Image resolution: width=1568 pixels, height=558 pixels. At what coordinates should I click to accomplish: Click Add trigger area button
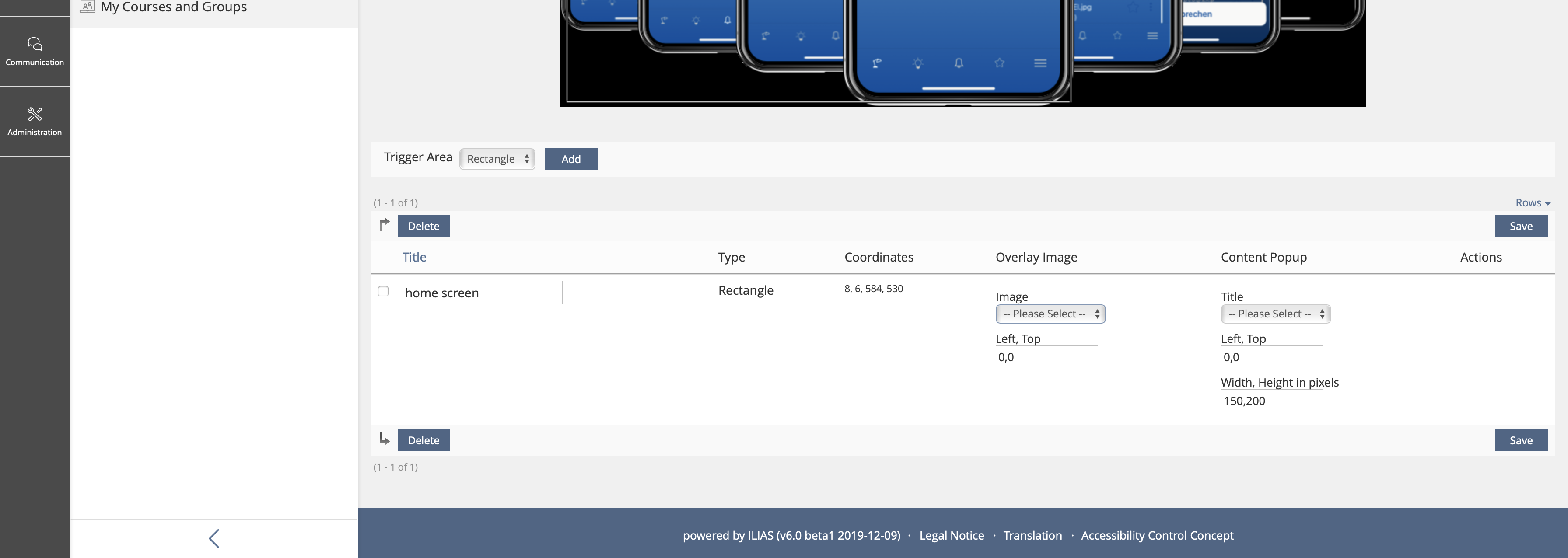pos(570,159)
